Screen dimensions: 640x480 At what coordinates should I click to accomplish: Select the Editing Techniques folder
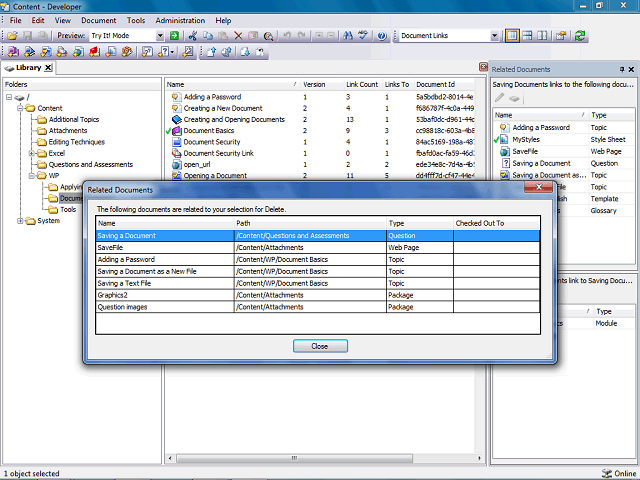[x=76, y=142]
